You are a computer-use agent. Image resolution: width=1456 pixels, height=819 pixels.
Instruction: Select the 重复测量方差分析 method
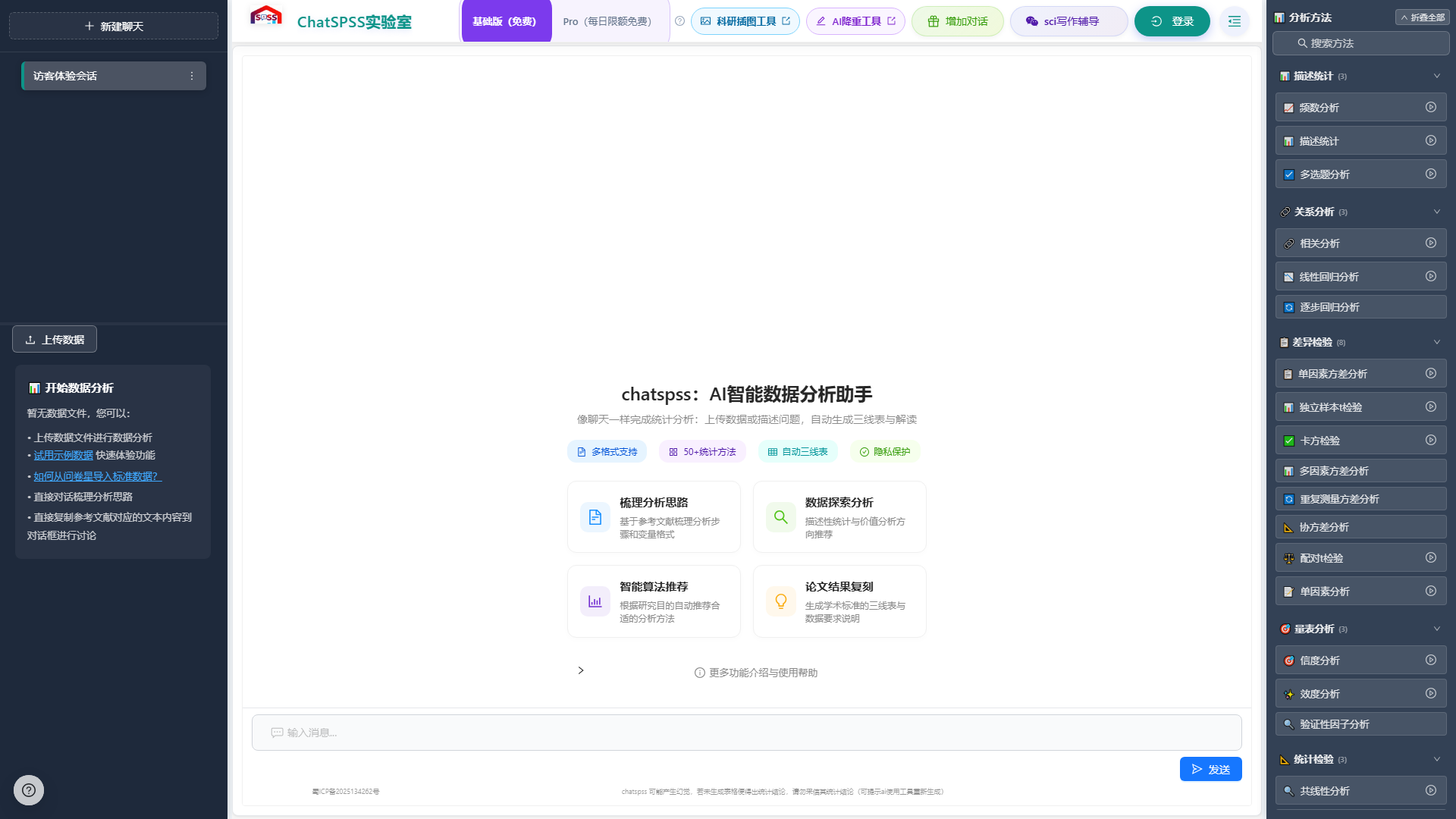(1360, 499)
